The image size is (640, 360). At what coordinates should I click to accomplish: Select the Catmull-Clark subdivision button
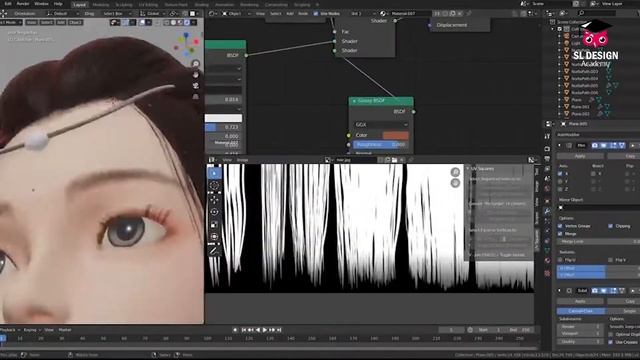click(581, 311)
